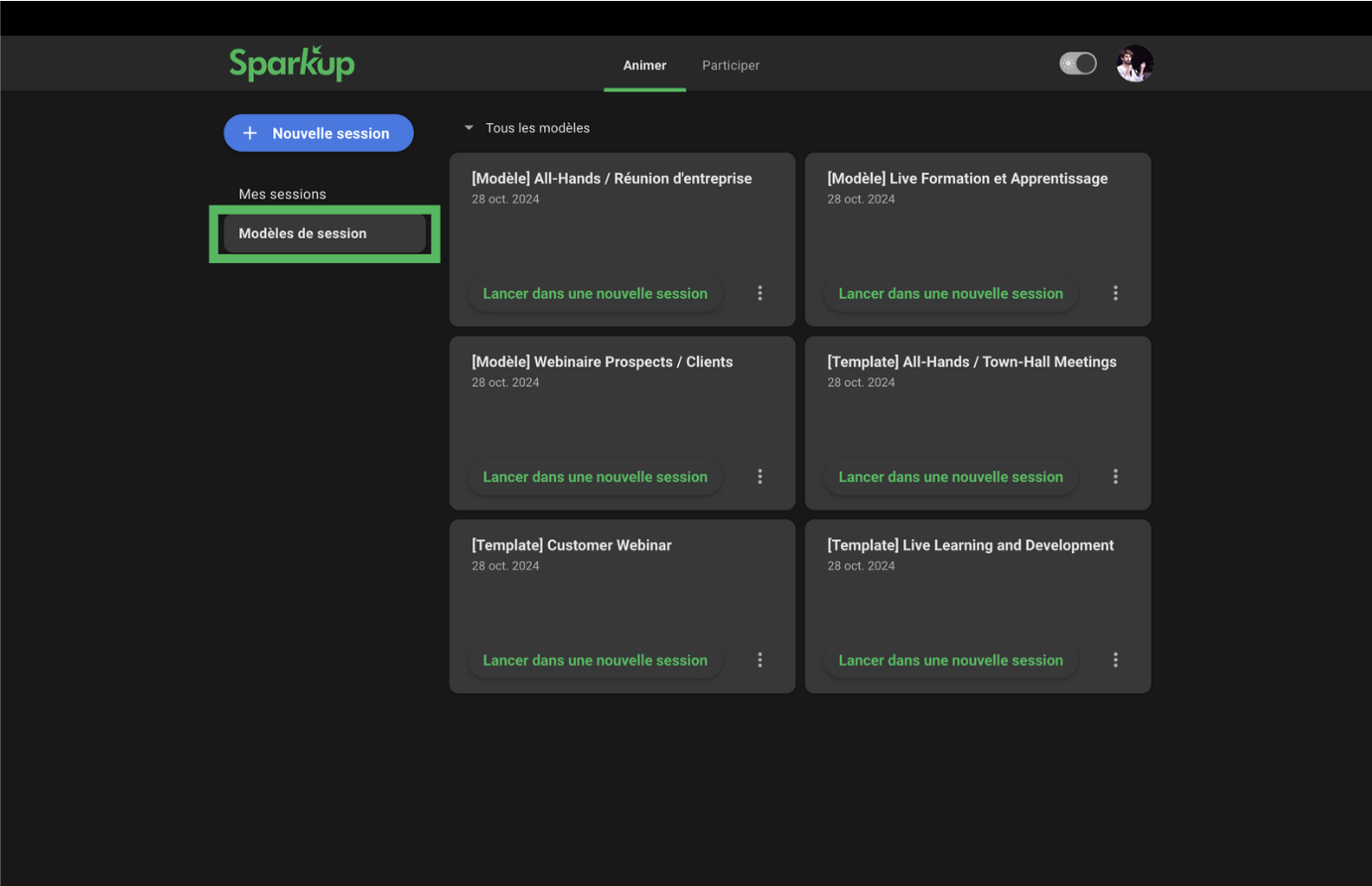Screen dimensions: 1372x886
Task: Open more options for Customer Webinar template
Action: click(x=760, y=661)
